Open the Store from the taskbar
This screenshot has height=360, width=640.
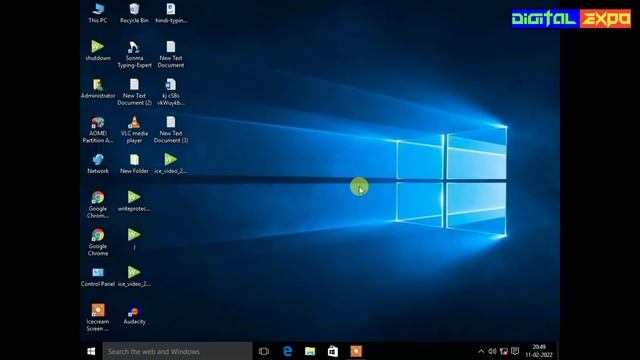[333, 351]
